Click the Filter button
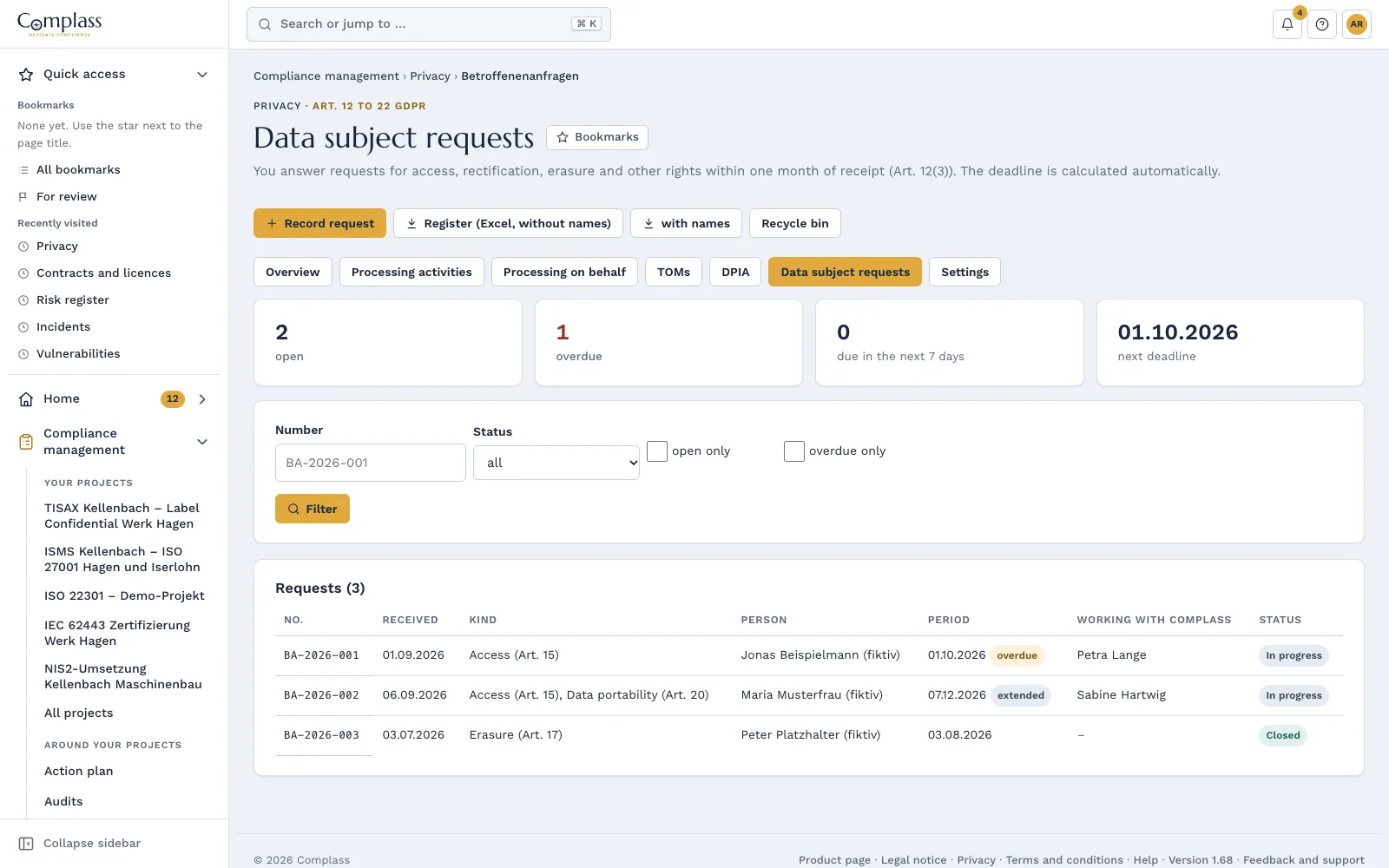 coord(313,509)
